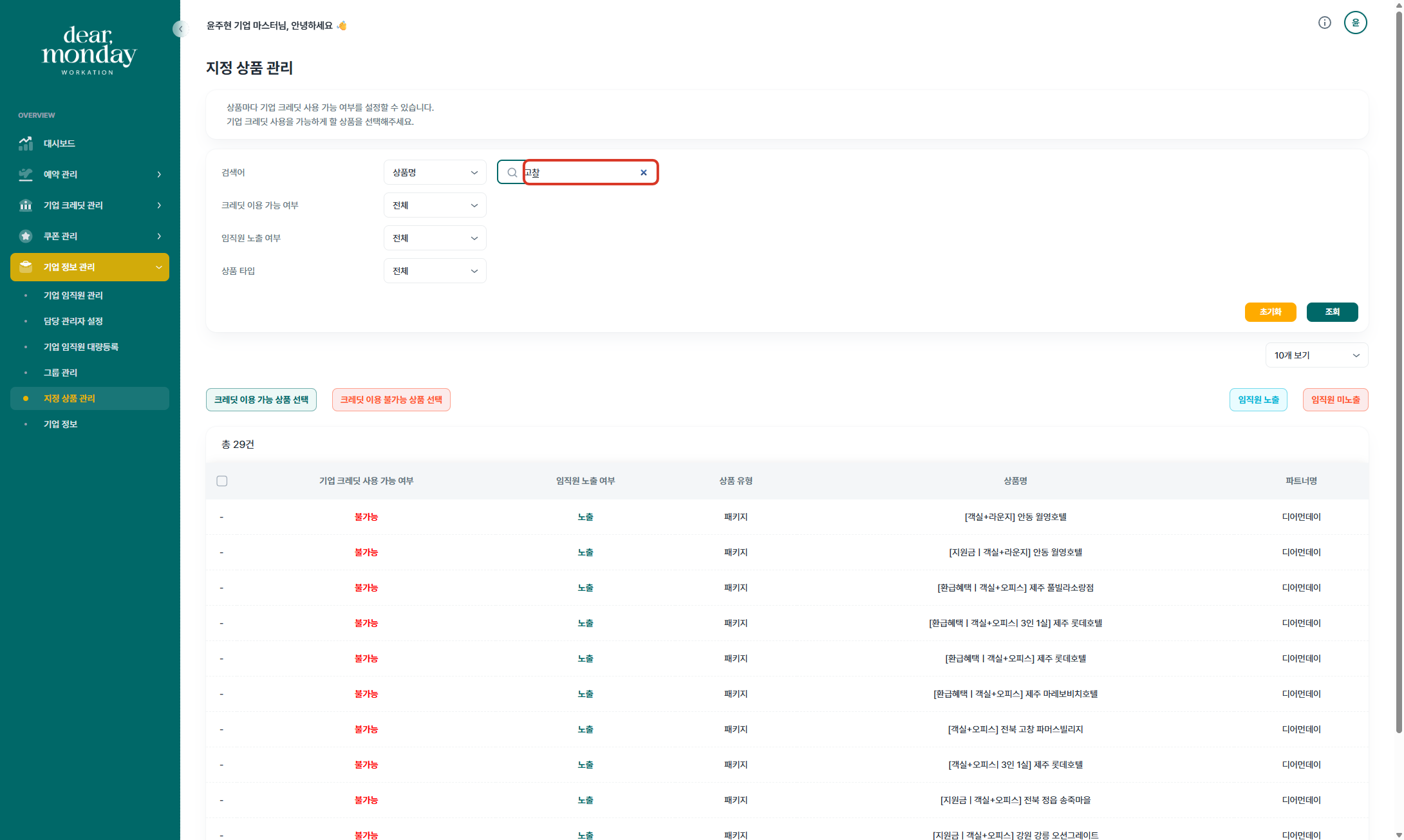1404x840 pixels.
Task: Open the 상품명 search type dropdown
Action: (x=435, y=173)
